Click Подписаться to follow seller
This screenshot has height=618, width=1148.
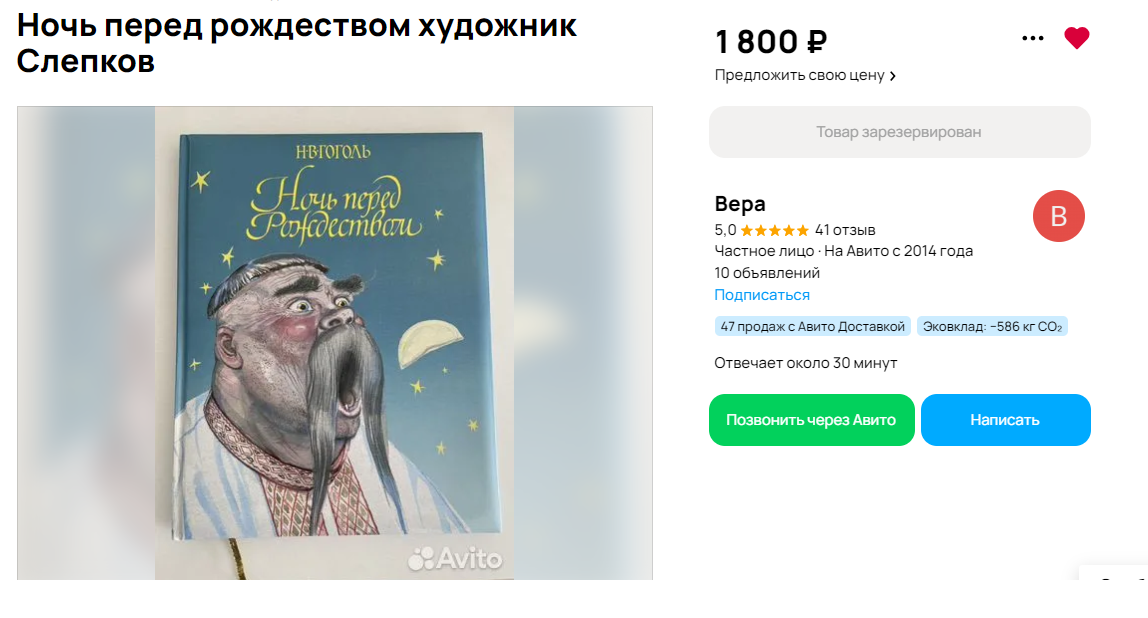[x=761, y=294]
